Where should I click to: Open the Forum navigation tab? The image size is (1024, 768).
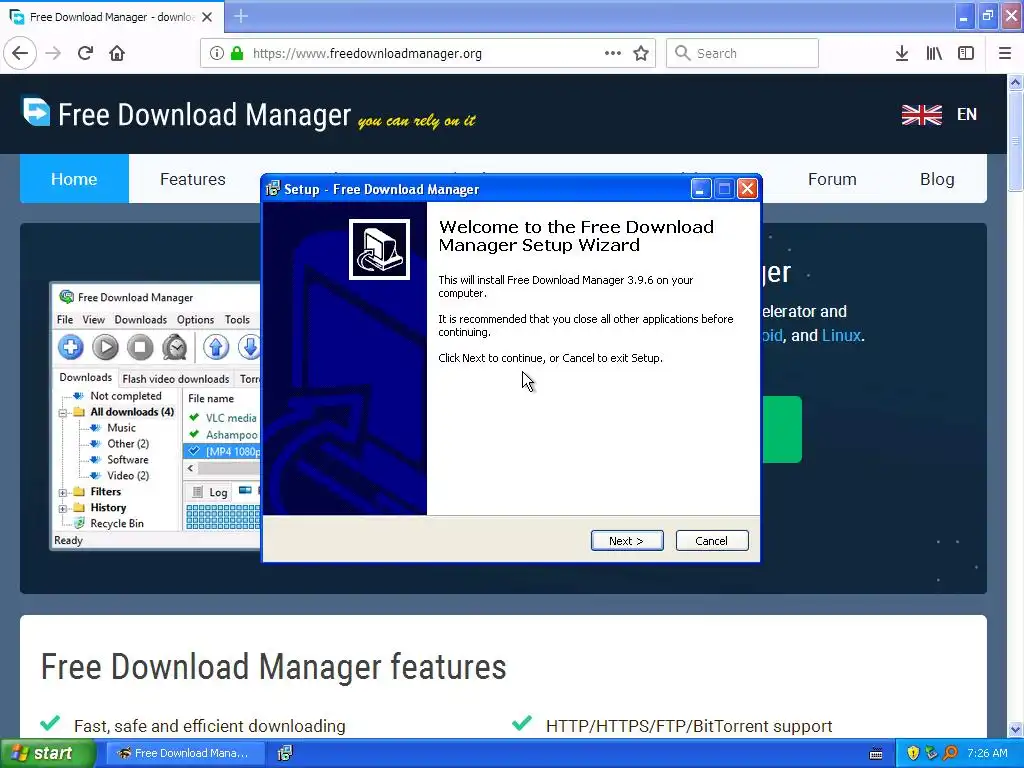pyautogui.click(x=832, y=179)
